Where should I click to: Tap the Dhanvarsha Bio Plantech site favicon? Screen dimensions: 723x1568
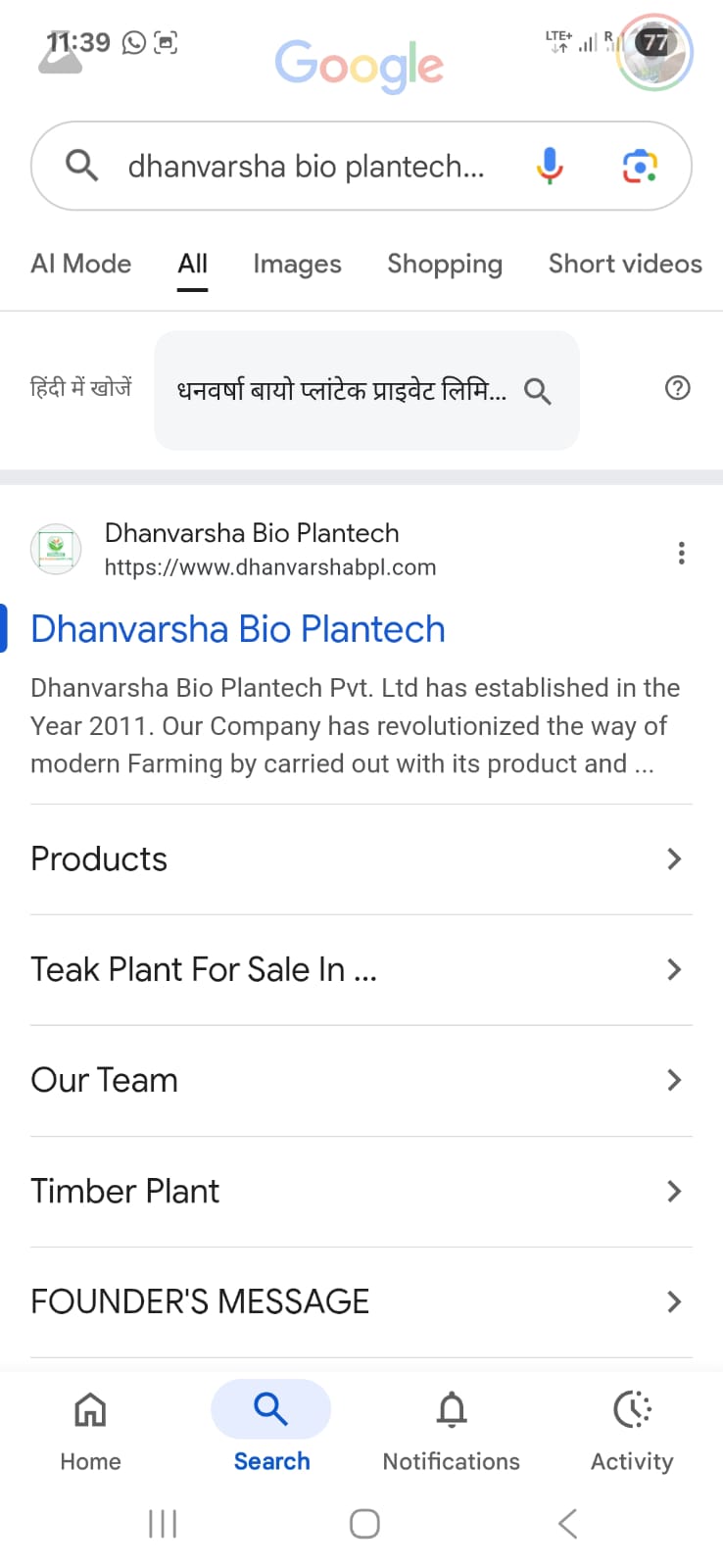click(x=56, y=549)
